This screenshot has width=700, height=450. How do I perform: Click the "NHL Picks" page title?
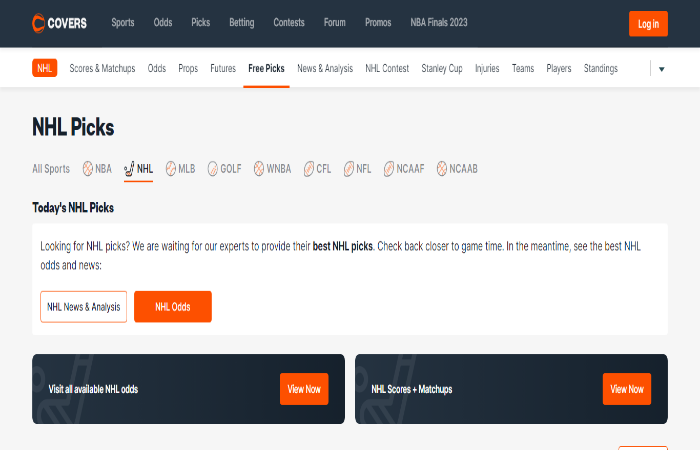pos(73,127)
